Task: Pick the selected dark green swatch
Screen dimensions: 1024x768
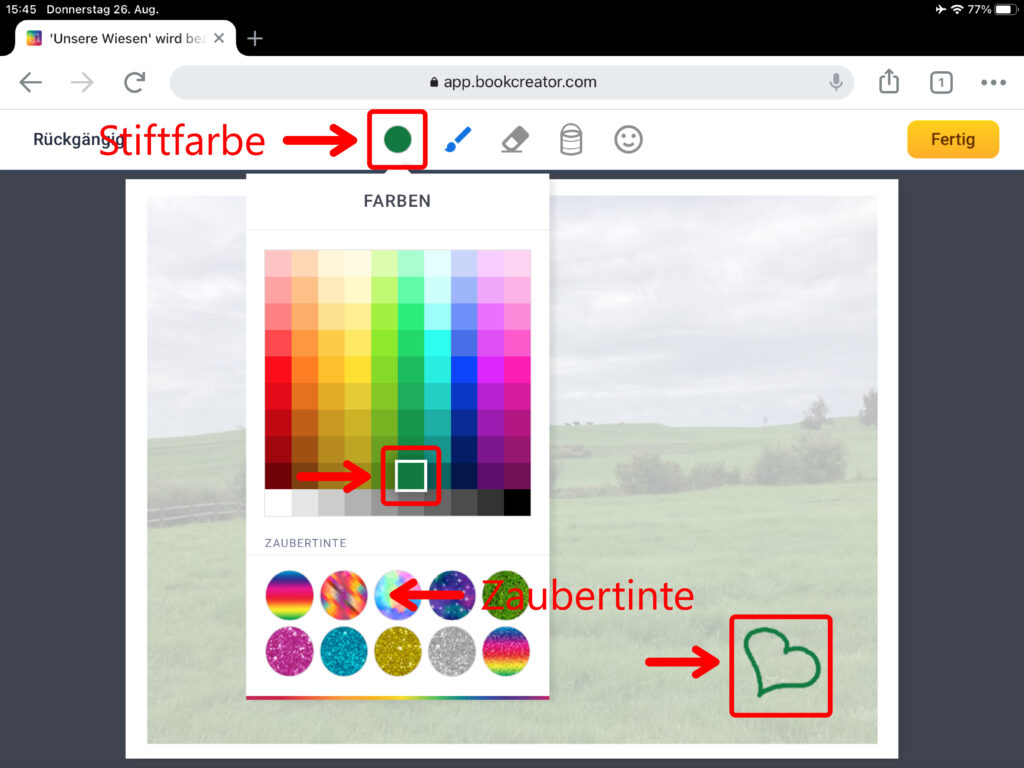Action: point(411,475)
